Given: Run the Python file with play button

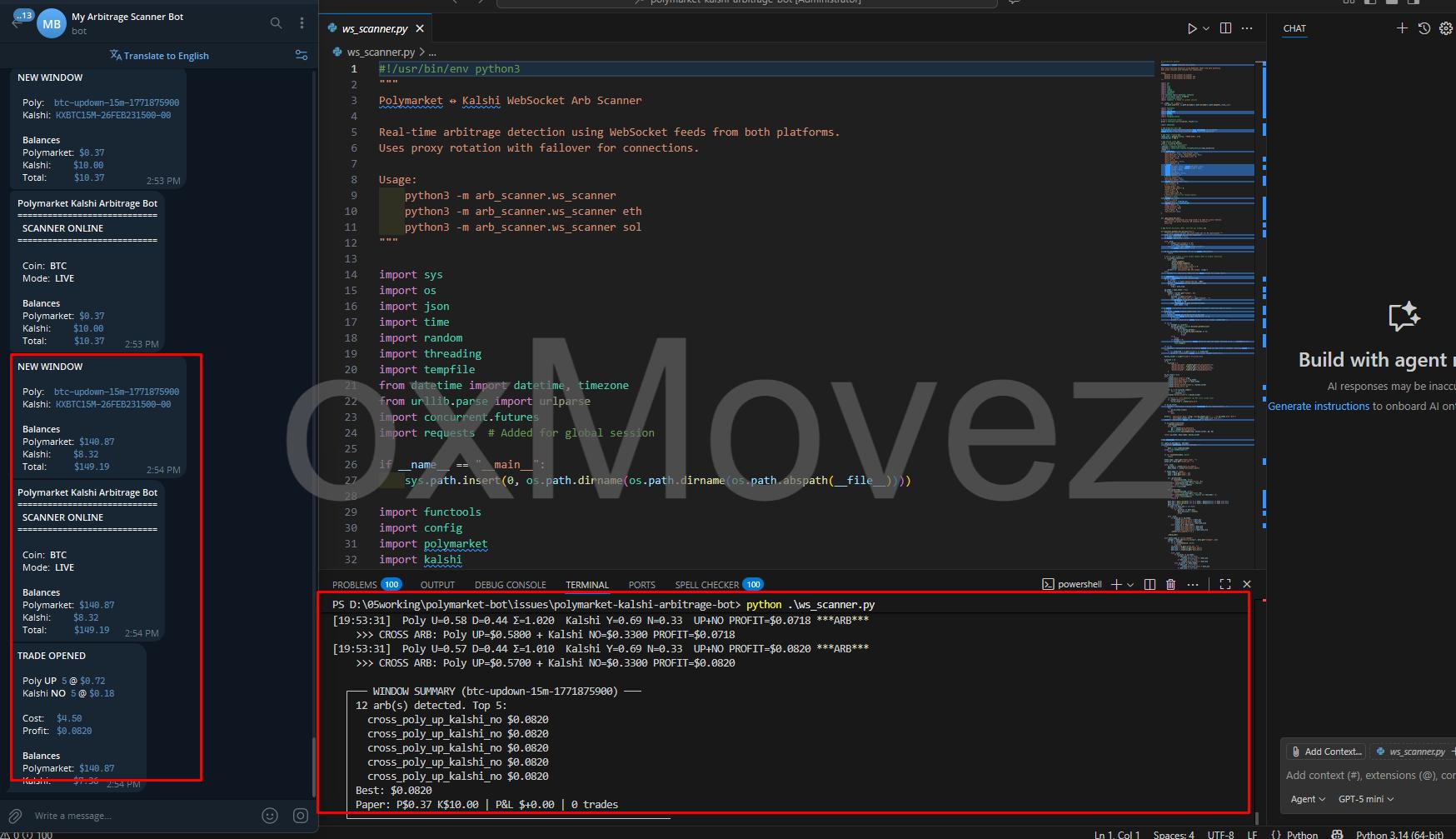Looking at the screenshot, I should (x=1192, y=28).
